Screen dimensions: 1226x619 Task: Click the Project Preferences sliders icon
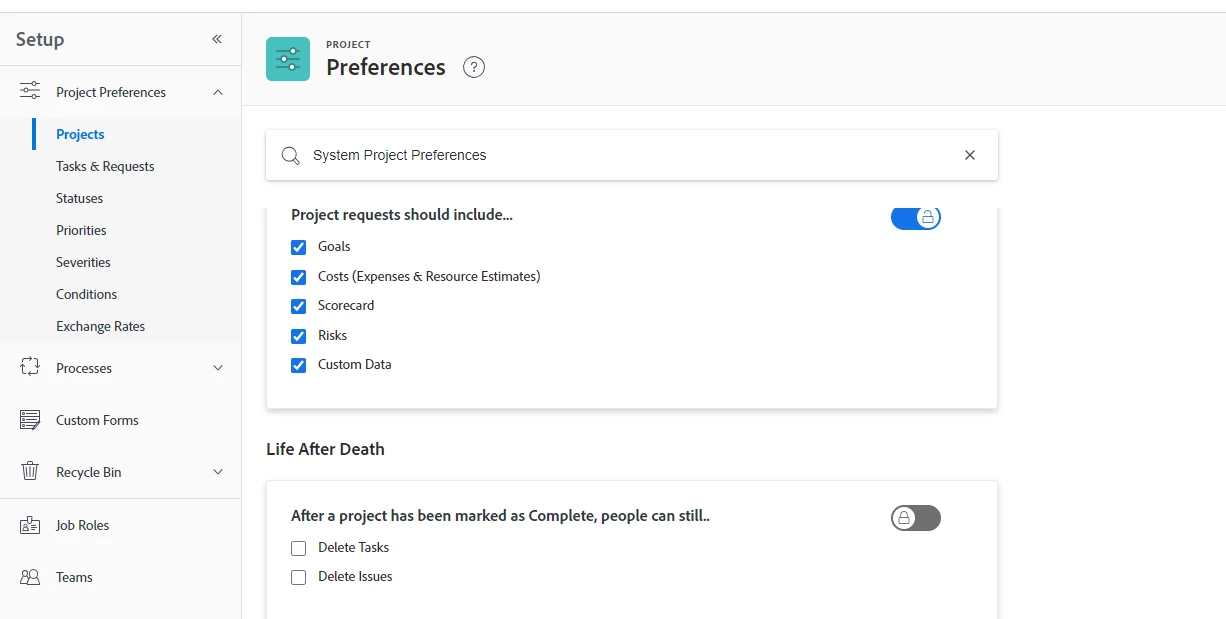click(x=30, y=92)
